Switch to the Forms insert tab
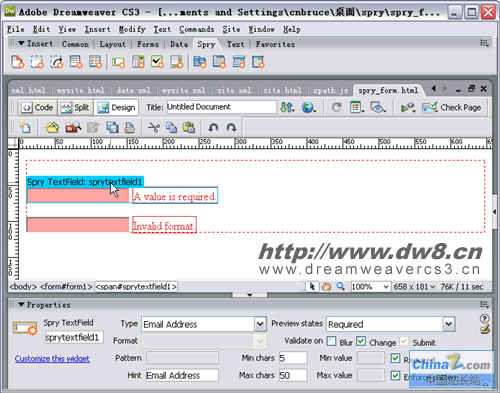 [x=148, y=44]
